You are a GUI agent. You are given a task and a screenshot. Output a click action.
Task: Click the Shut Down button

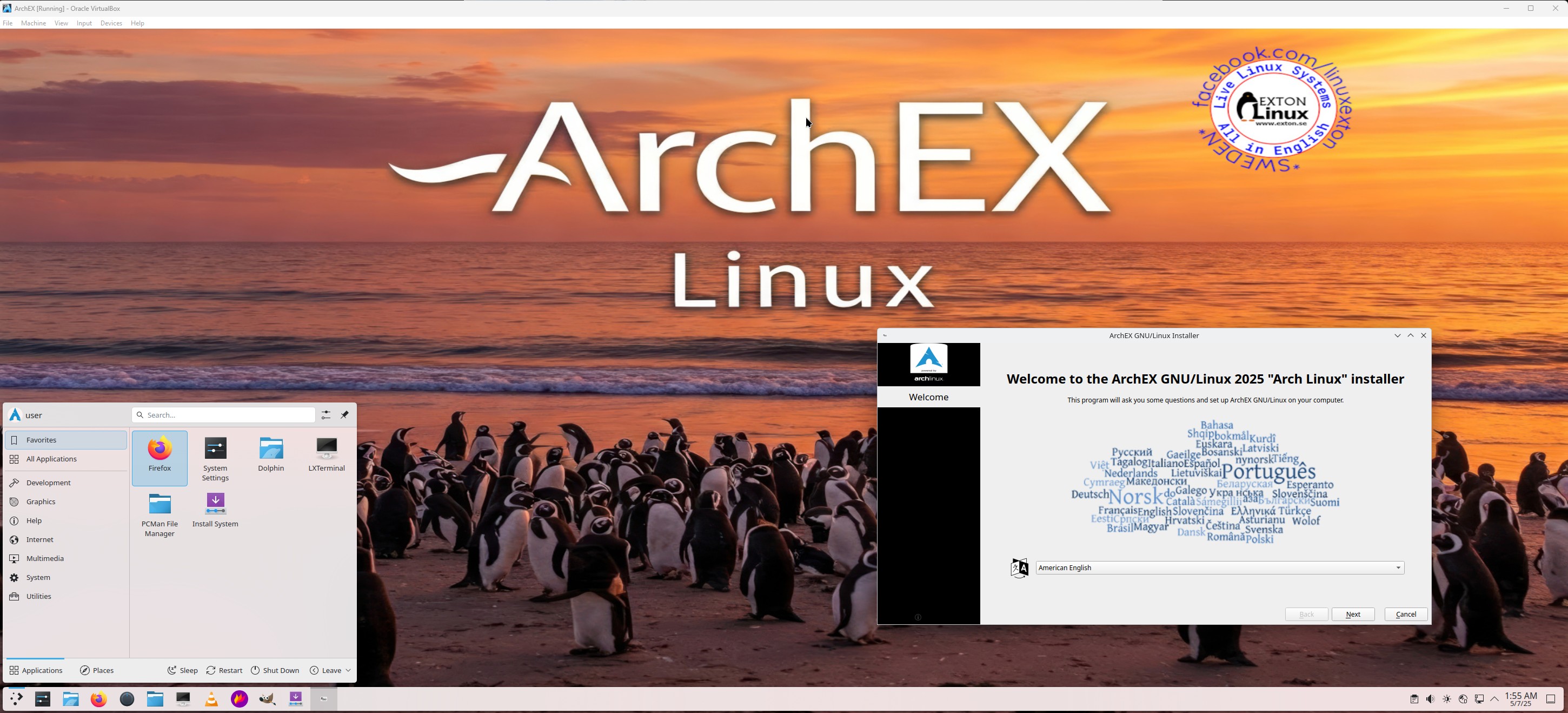275,670
